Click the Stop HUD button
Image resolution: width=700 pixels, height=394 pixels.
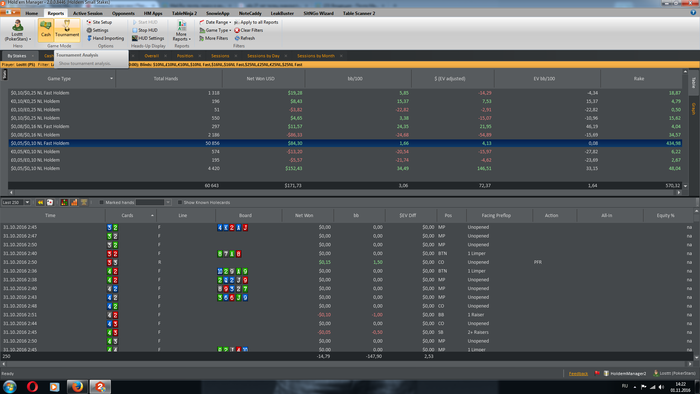click(145, 30)
